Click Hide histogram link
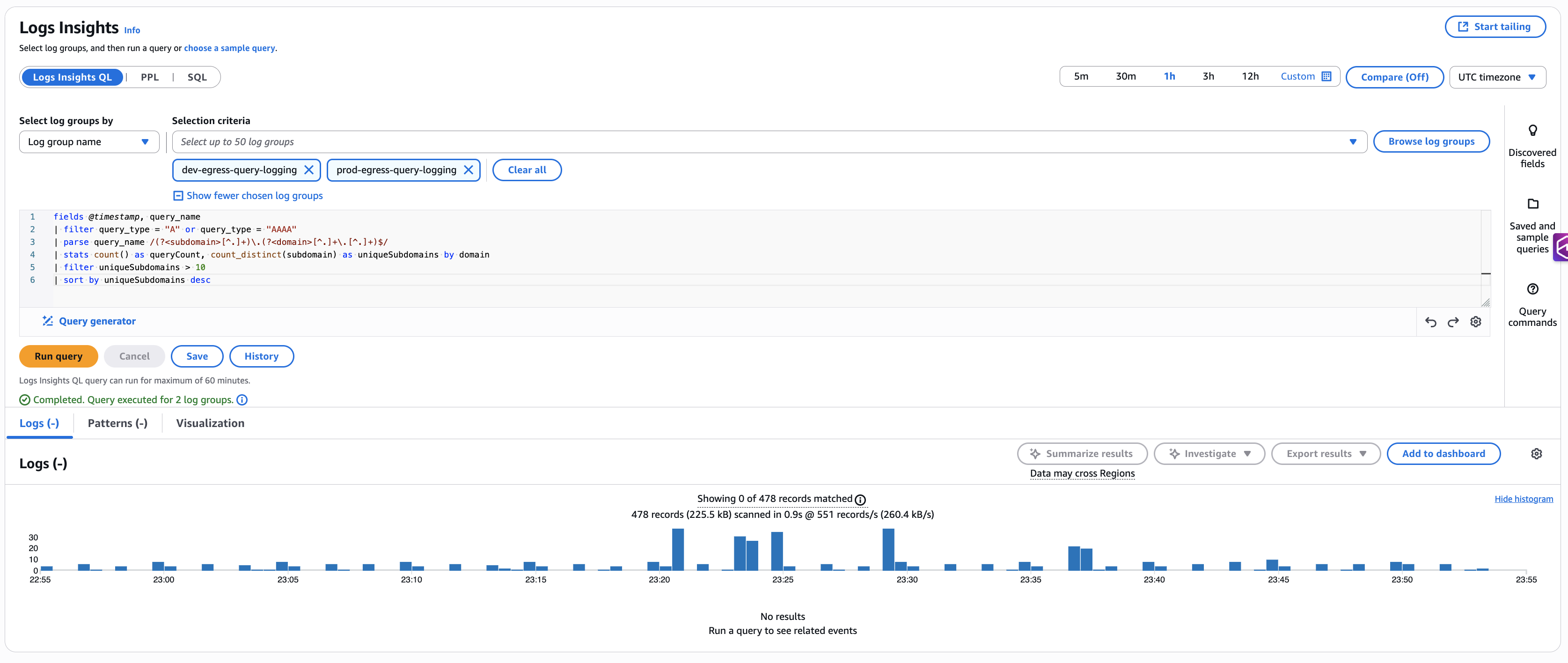 tap(1523, 499)
